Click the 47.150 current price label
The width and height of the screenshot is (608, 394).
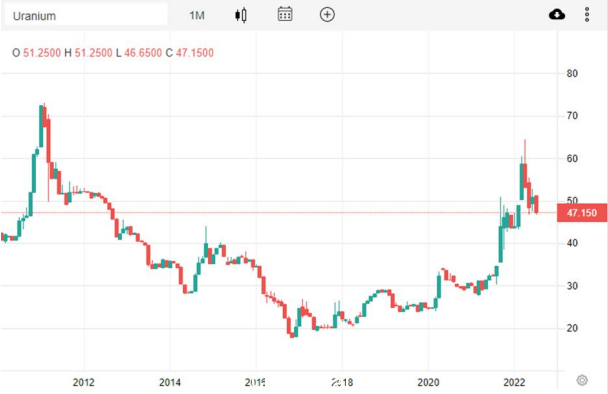tap(582, 213)
